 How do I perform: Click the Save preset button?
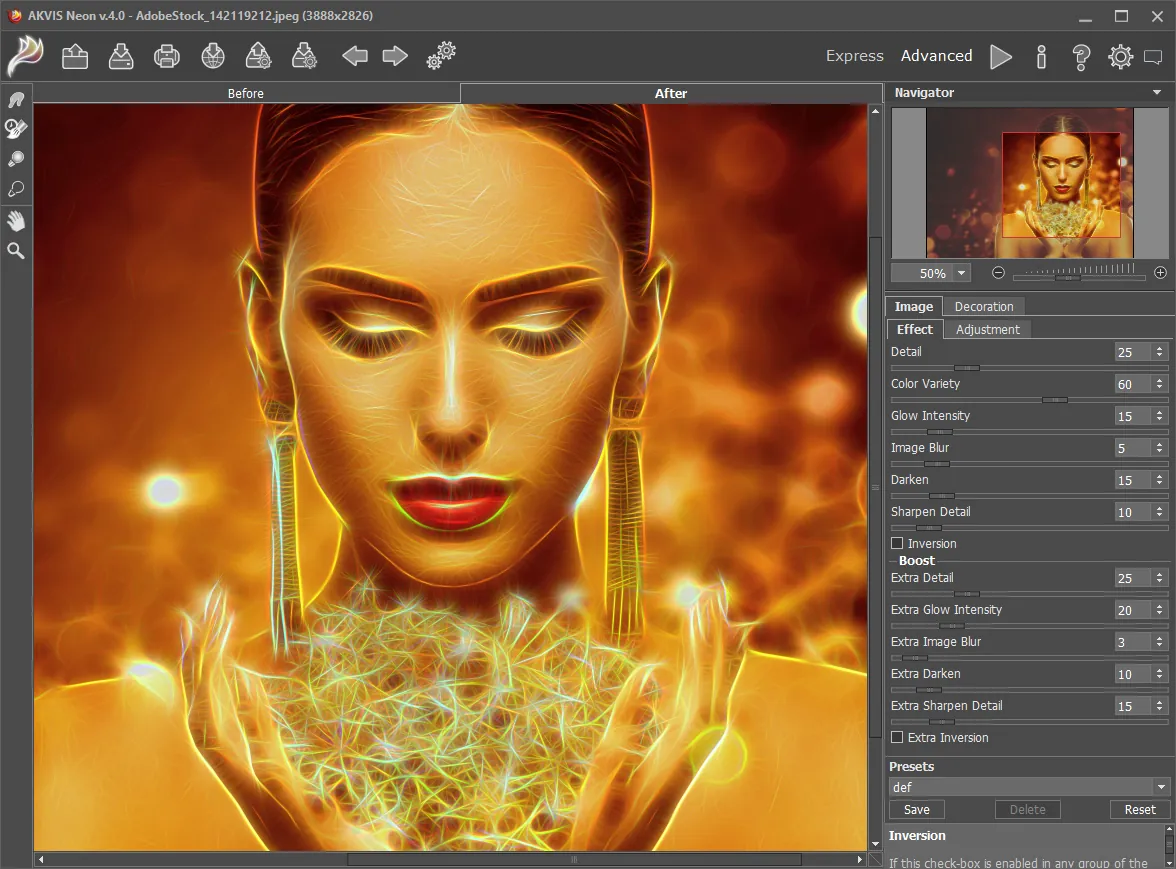(916, 809)
